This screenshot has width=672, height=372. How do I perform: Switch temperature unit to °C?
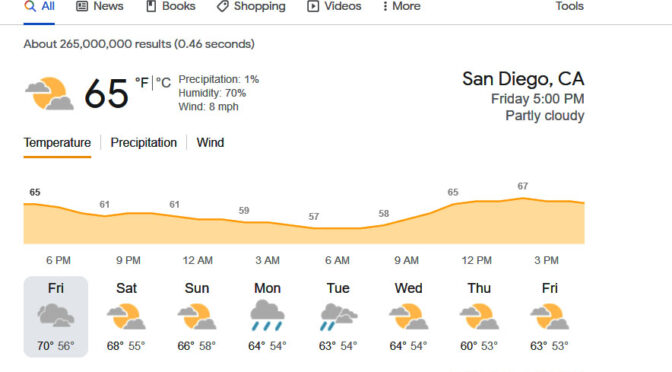163,82
